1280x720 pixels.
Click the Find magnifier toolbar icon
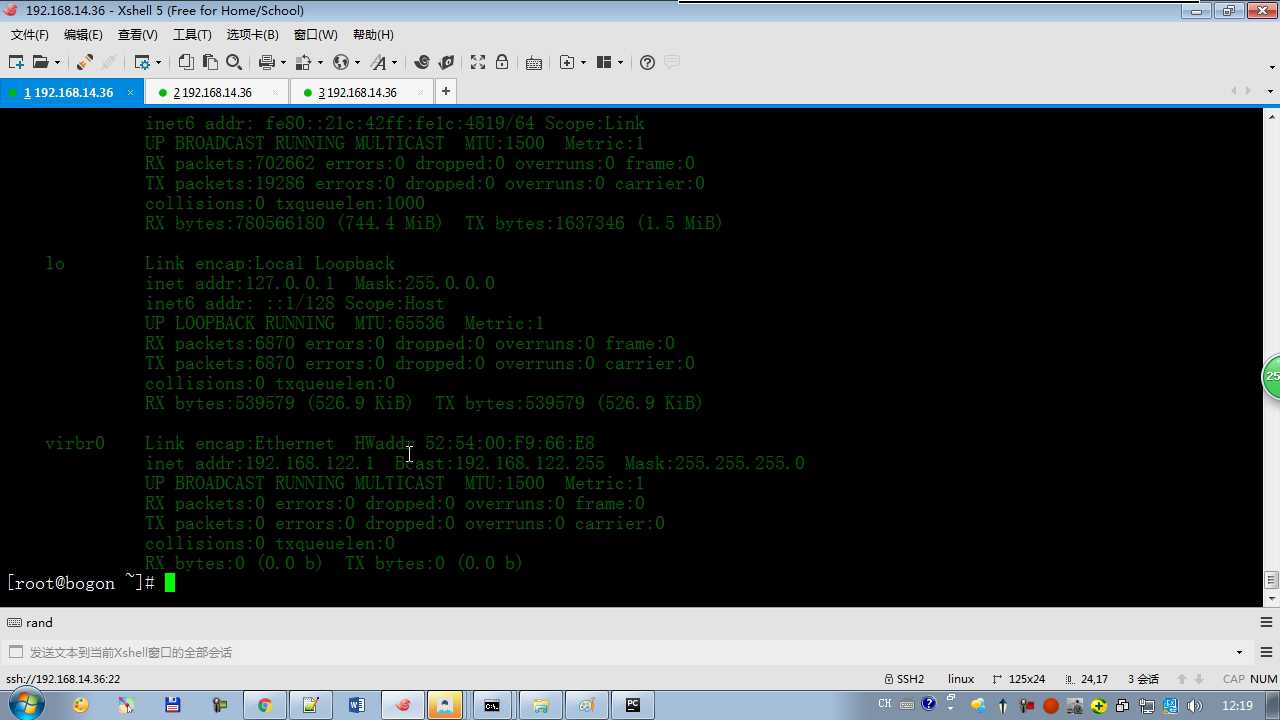[x=234, y=62]
